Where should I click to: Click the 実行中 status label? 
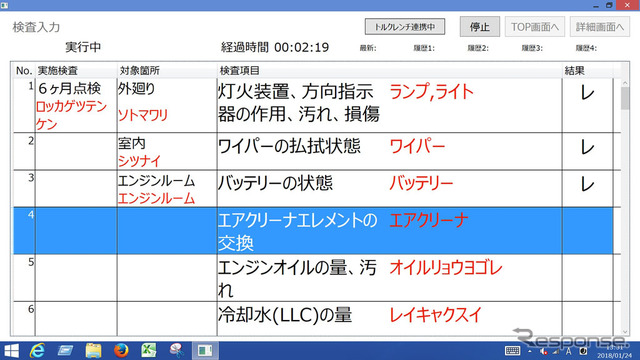coord(83,47)
